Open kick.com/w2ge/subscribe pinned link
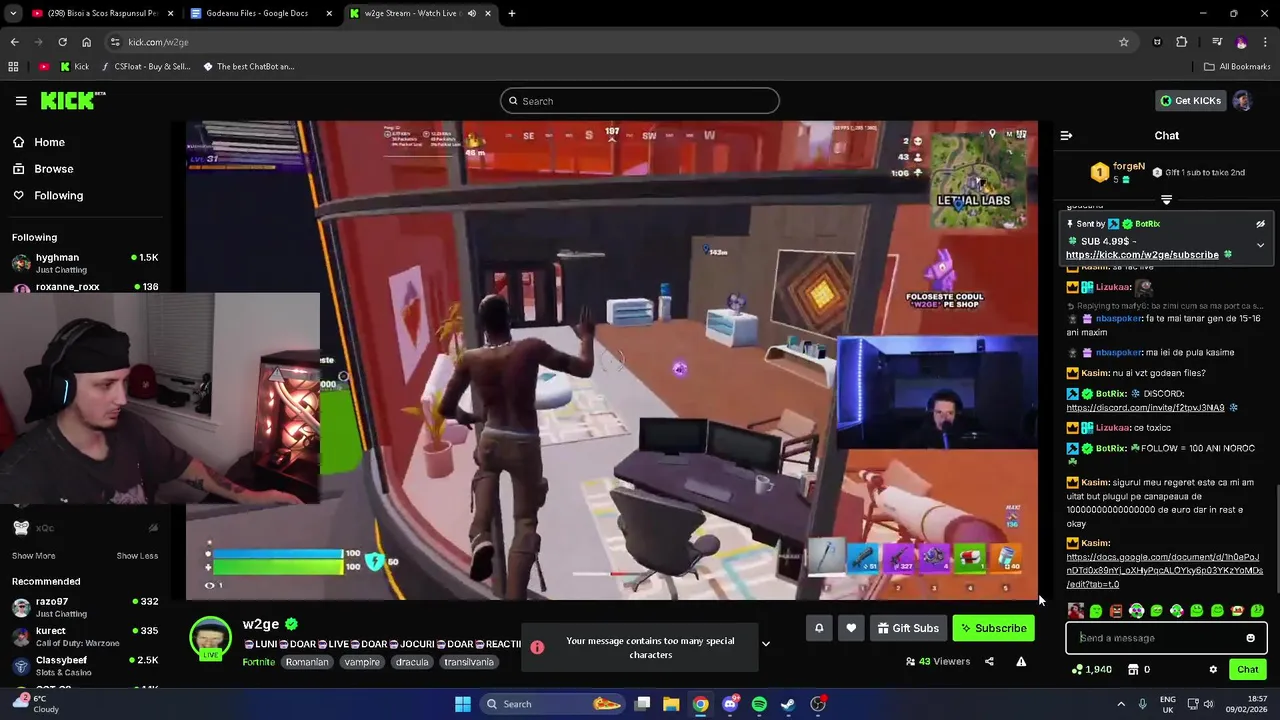Image resolution: width=1280 pixels, height=720 pixels. pos(1142,255)
